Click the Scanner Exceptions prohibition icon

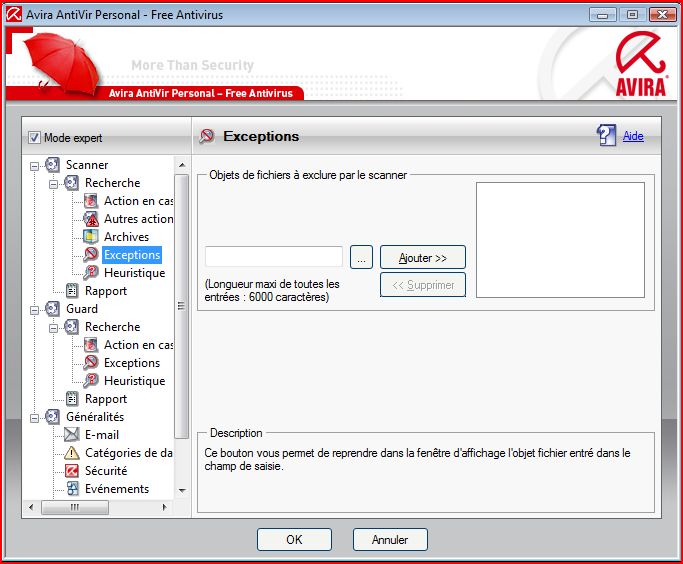click(91, 254)
